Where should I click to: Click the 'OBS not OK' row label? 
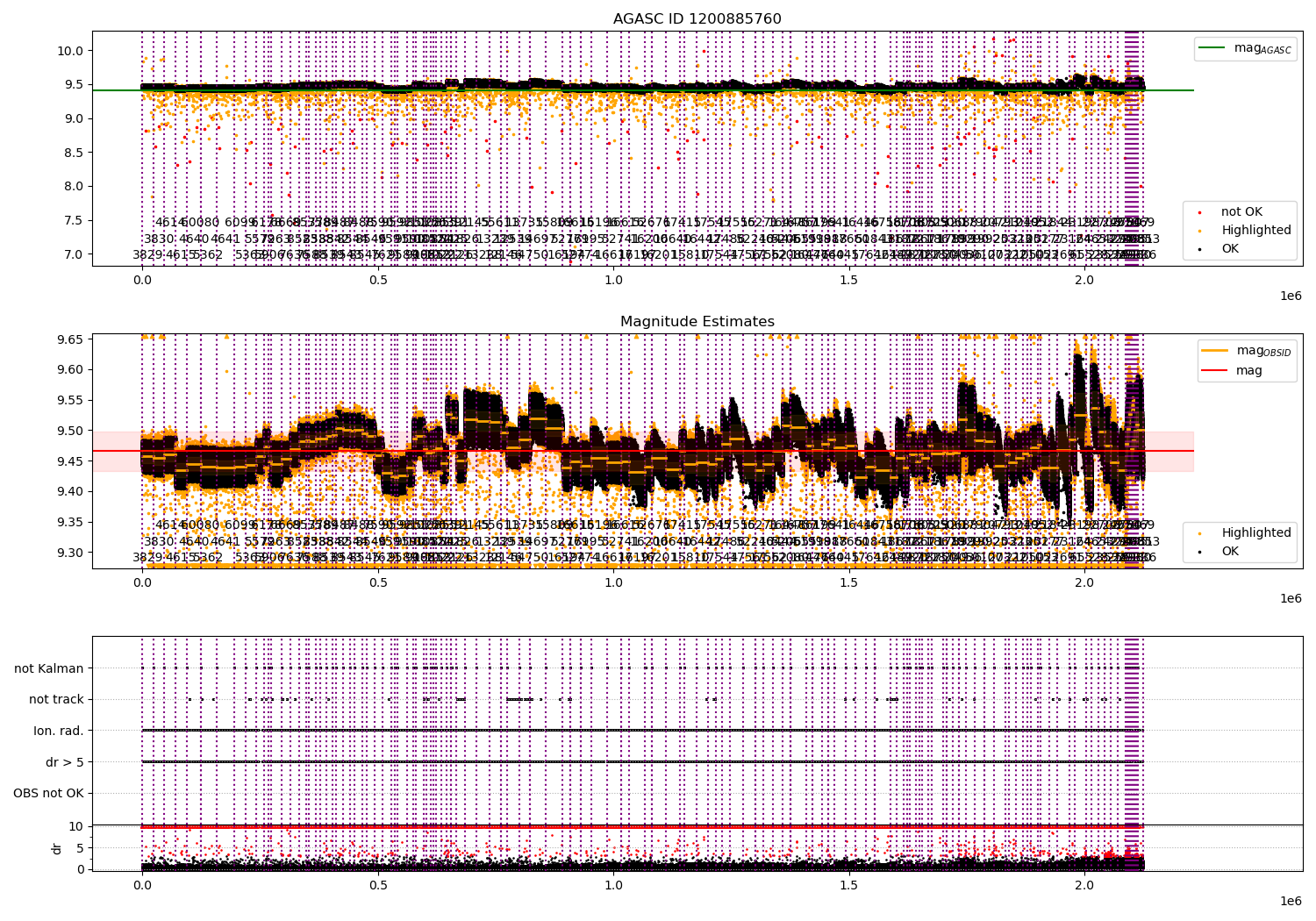(x=48, y=794)
